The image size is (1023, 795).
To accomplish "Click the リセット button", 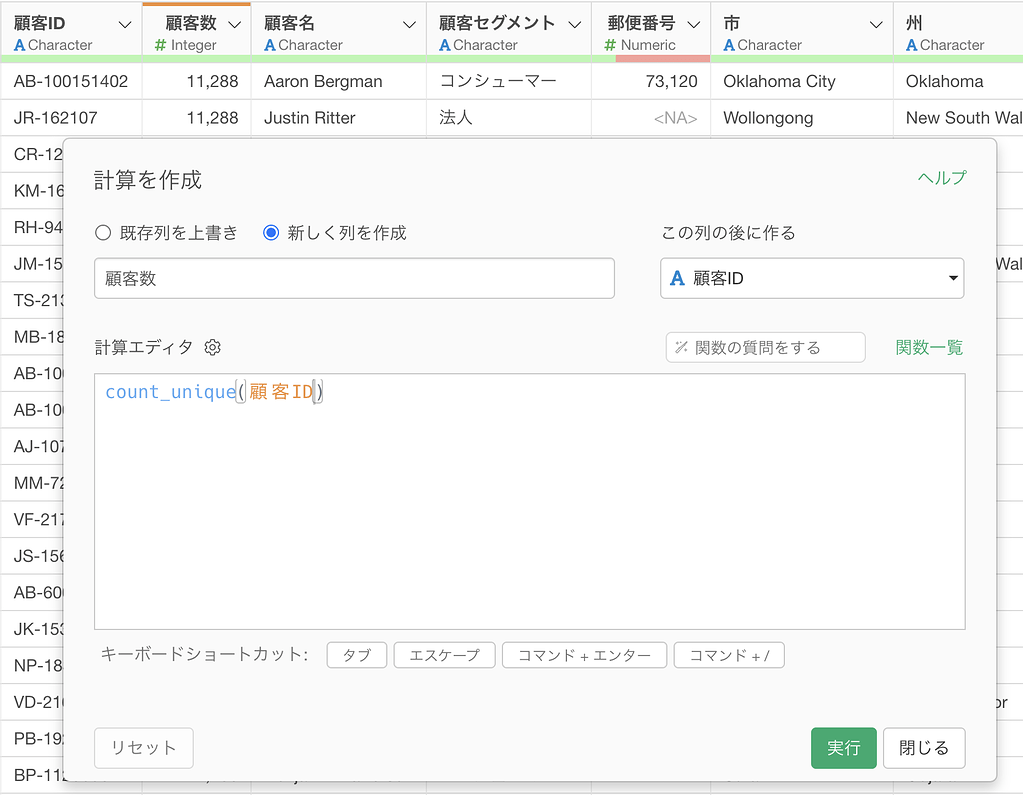I will click(144, 748).
